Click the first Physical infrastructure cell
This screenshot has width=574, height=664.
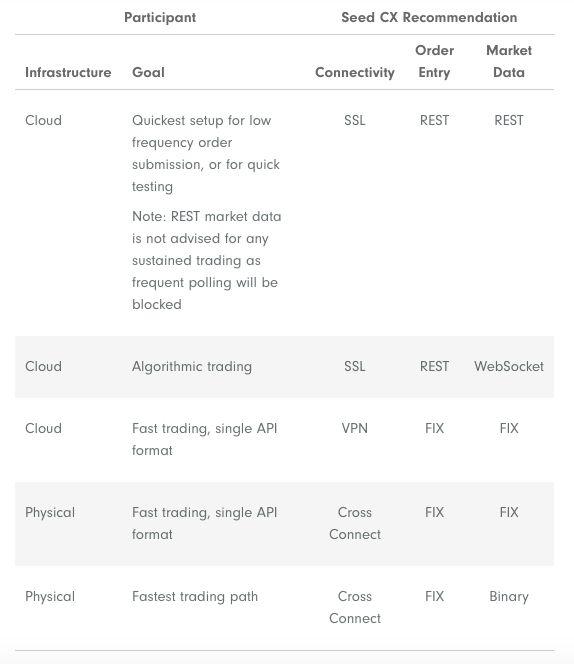[50, 513]
